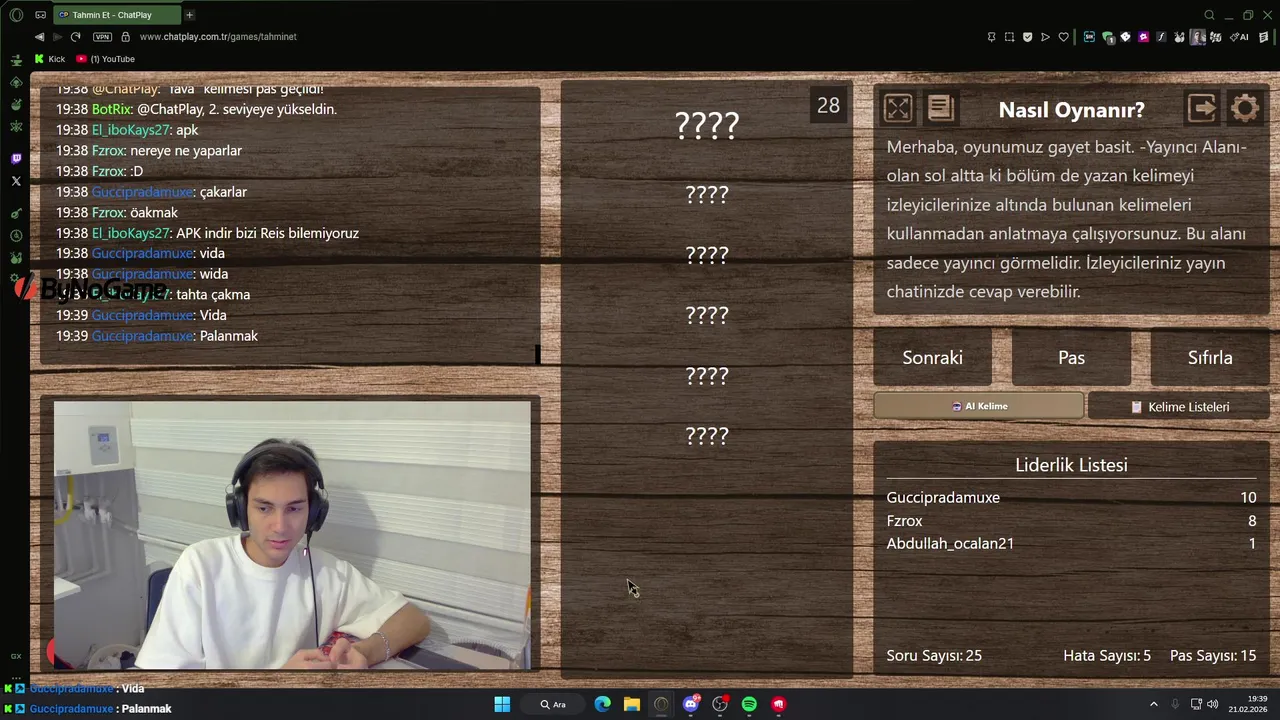Open Discord from taskbar
Viewport: 1280px width, 720px height.
(690, 704)
